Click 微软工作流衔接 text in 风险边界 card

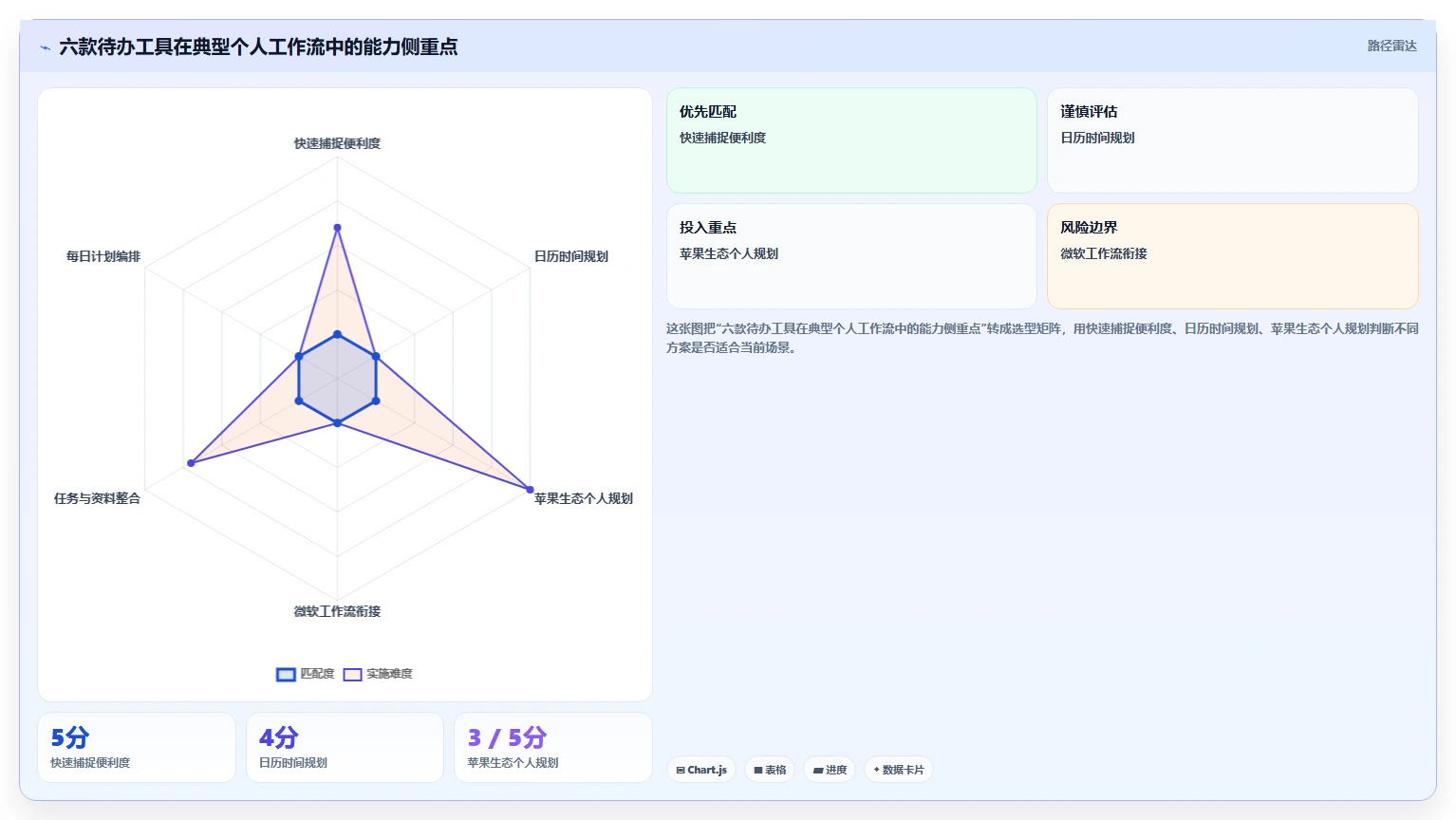1104,253
